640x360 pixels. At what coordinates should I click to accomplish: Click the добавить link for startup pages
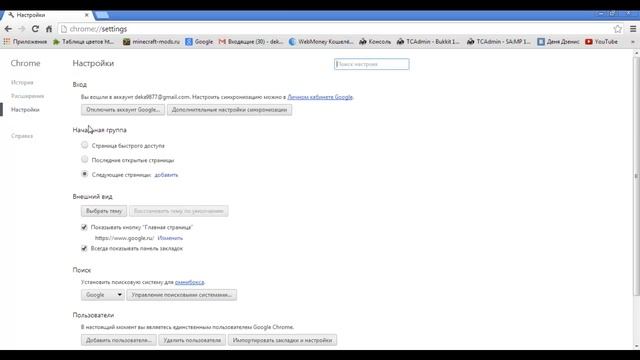point(166,175)
